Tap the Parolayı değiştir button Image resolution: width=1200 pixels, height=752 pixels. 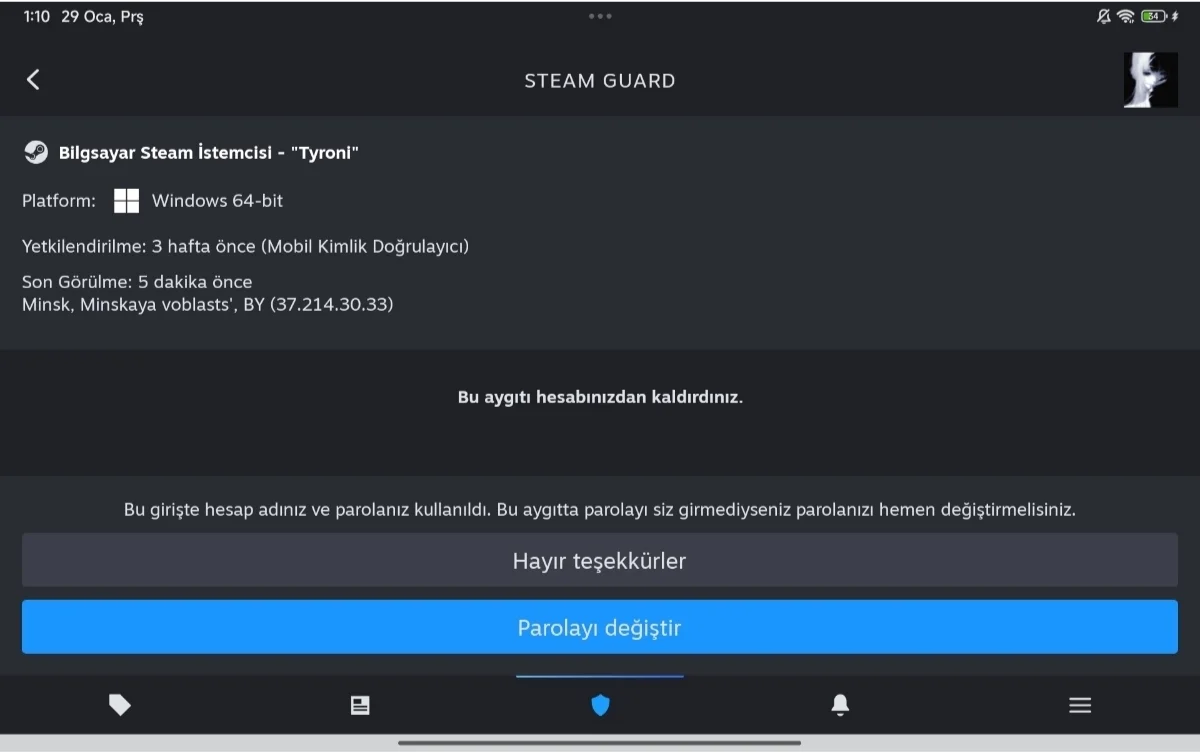(x=600, y=628)
